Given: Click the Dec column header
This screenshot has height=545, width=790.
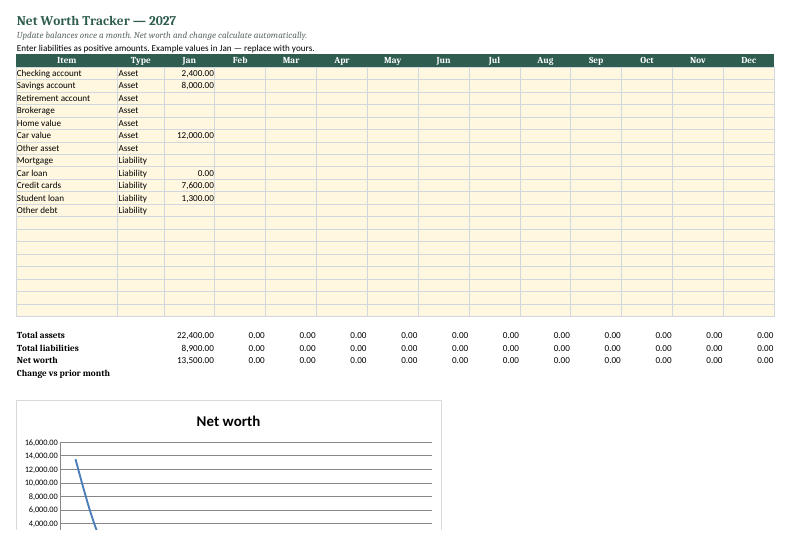Looking at the screenshot, I should (749, 60).
